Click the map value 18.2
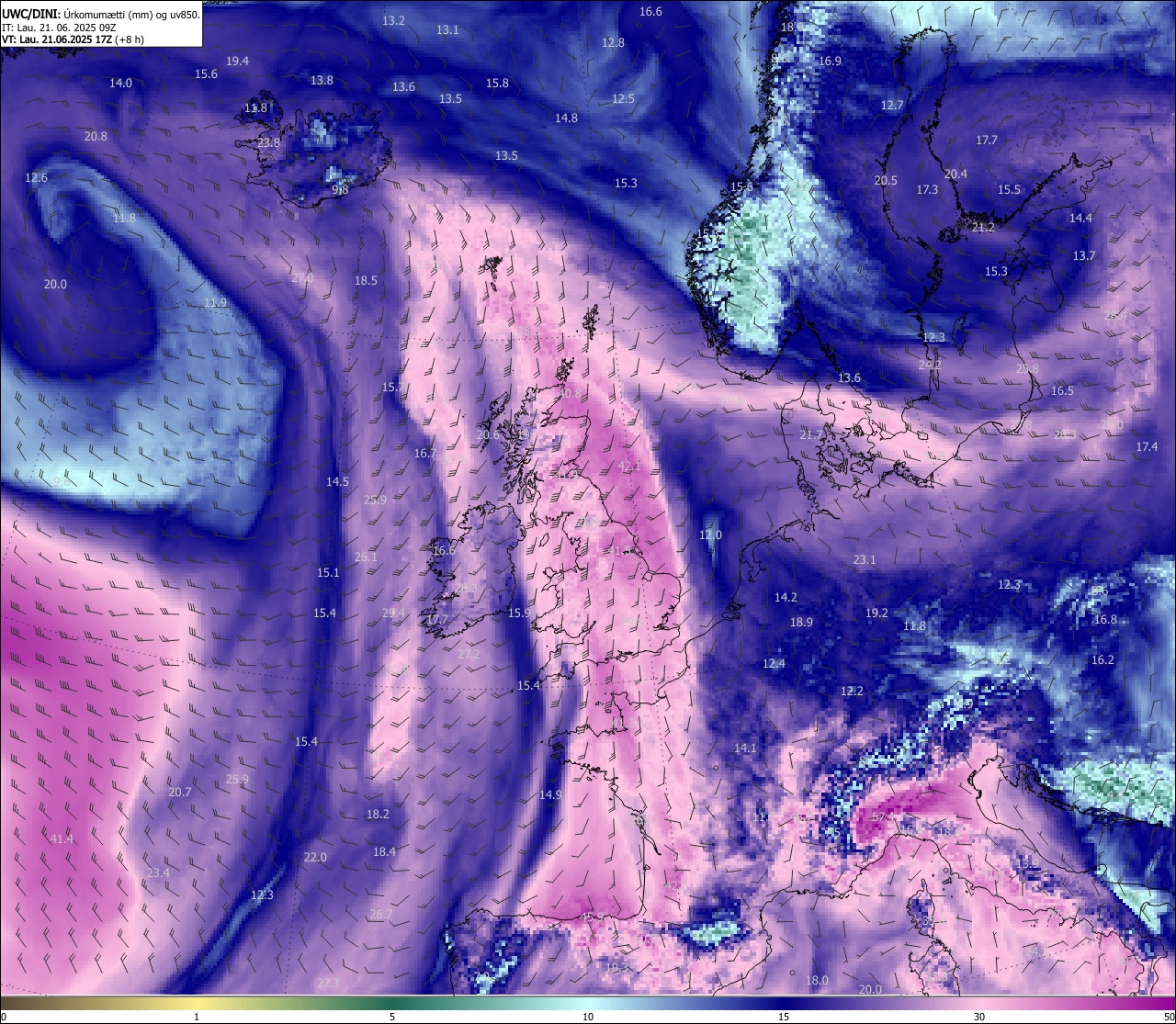 tap(378, 814)
